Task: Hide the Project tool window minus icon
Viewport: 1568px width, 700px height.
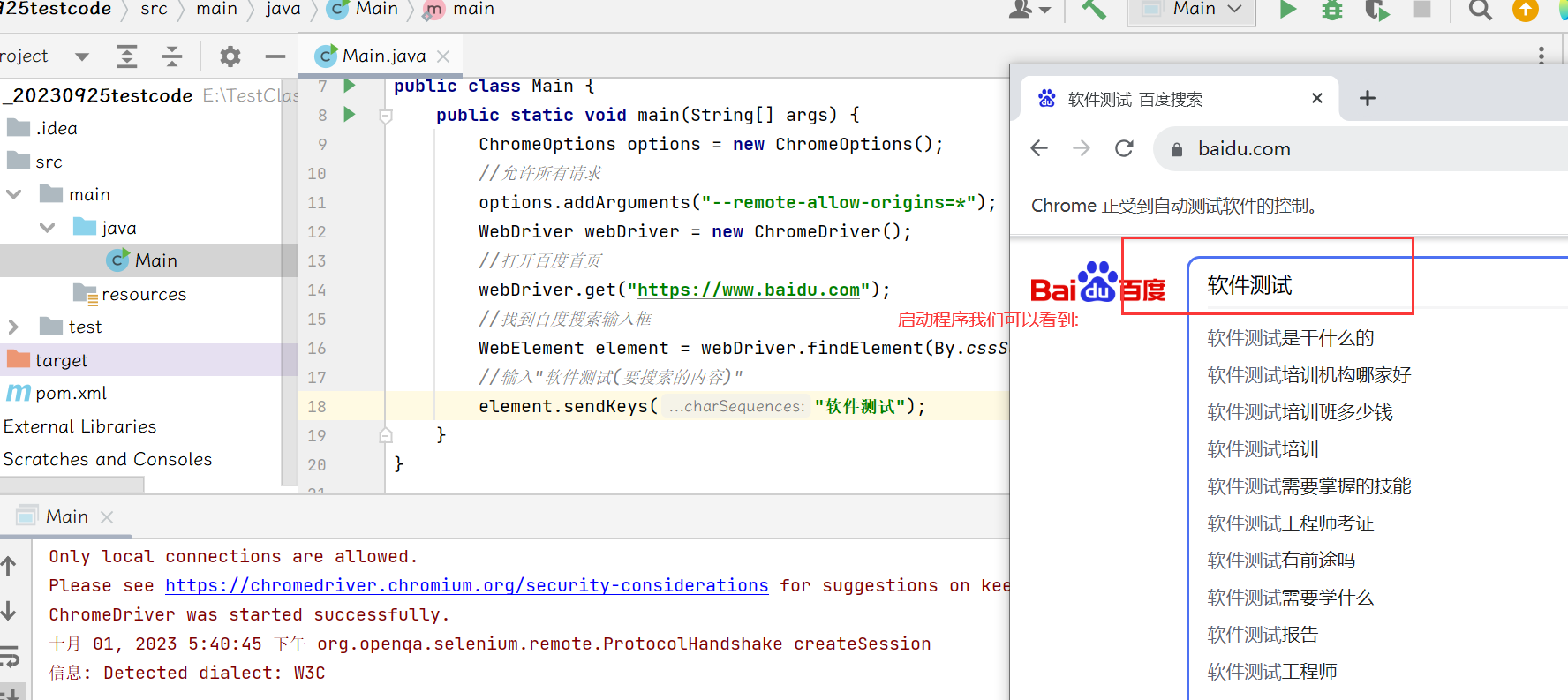Action: click(x=275, y=56)
